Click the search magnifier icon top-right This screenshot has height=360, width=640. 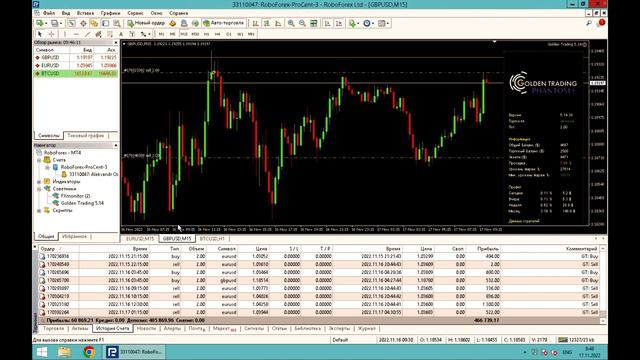point(589,23)
